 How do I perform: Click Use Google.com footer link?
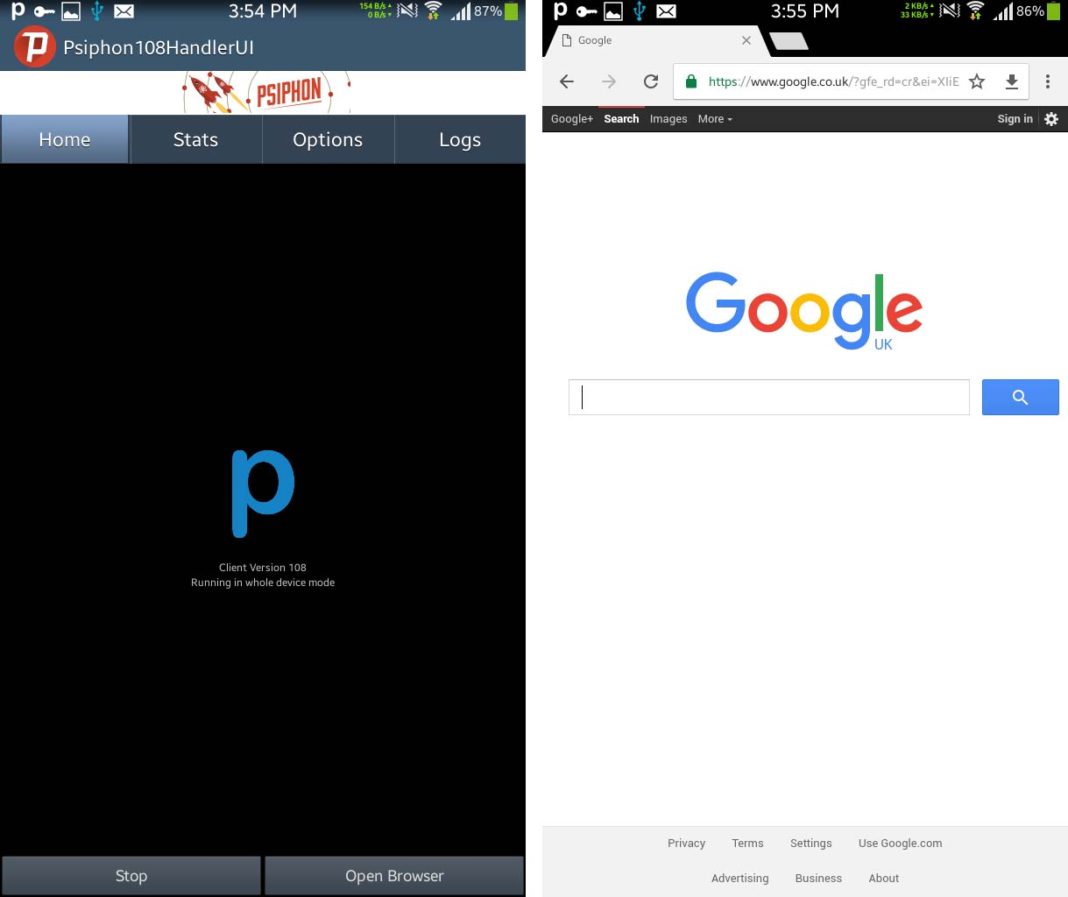[900, 843]
